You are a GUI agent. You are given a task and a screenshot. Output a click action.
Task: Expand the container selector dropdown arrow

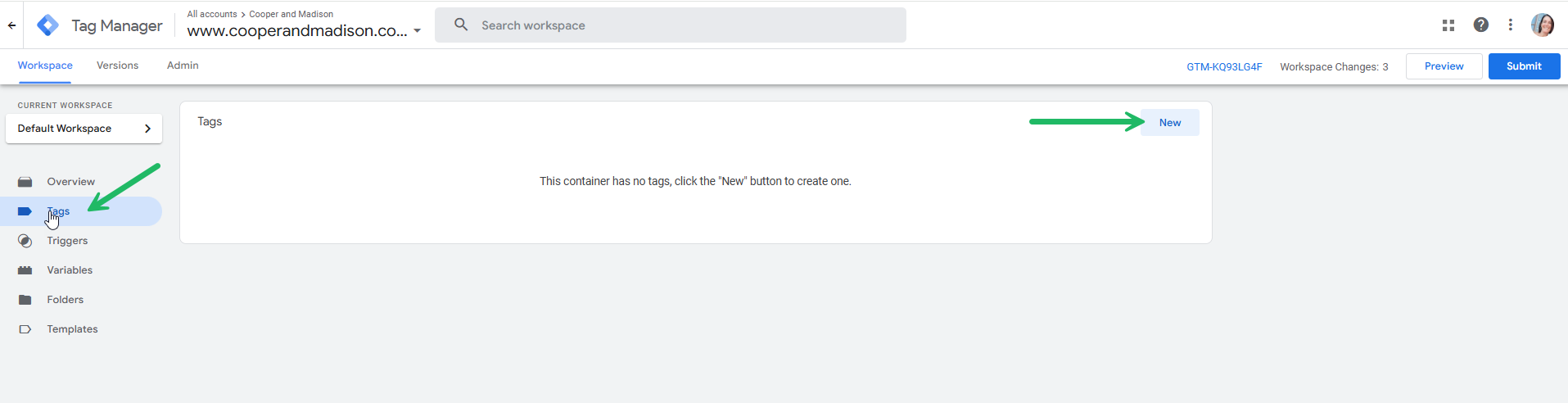pos(417,31)
